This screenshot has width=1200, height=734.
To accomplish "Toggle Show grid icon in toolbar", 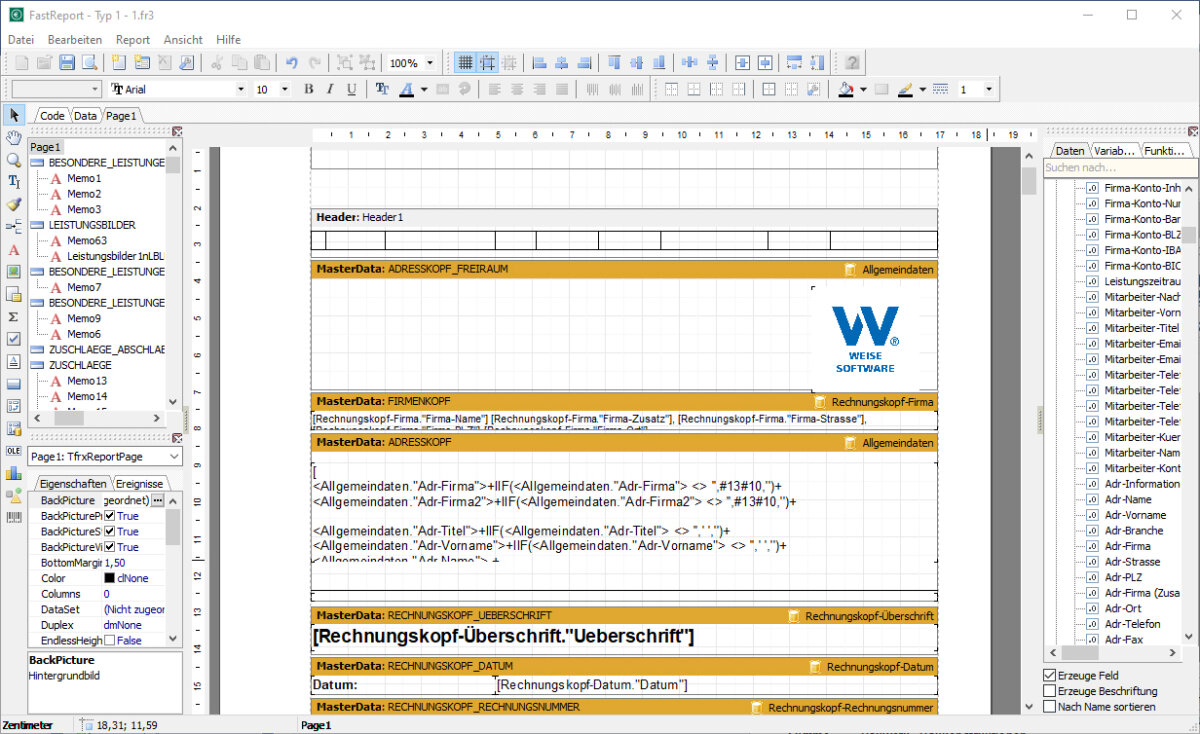I will tap(465, 63).
